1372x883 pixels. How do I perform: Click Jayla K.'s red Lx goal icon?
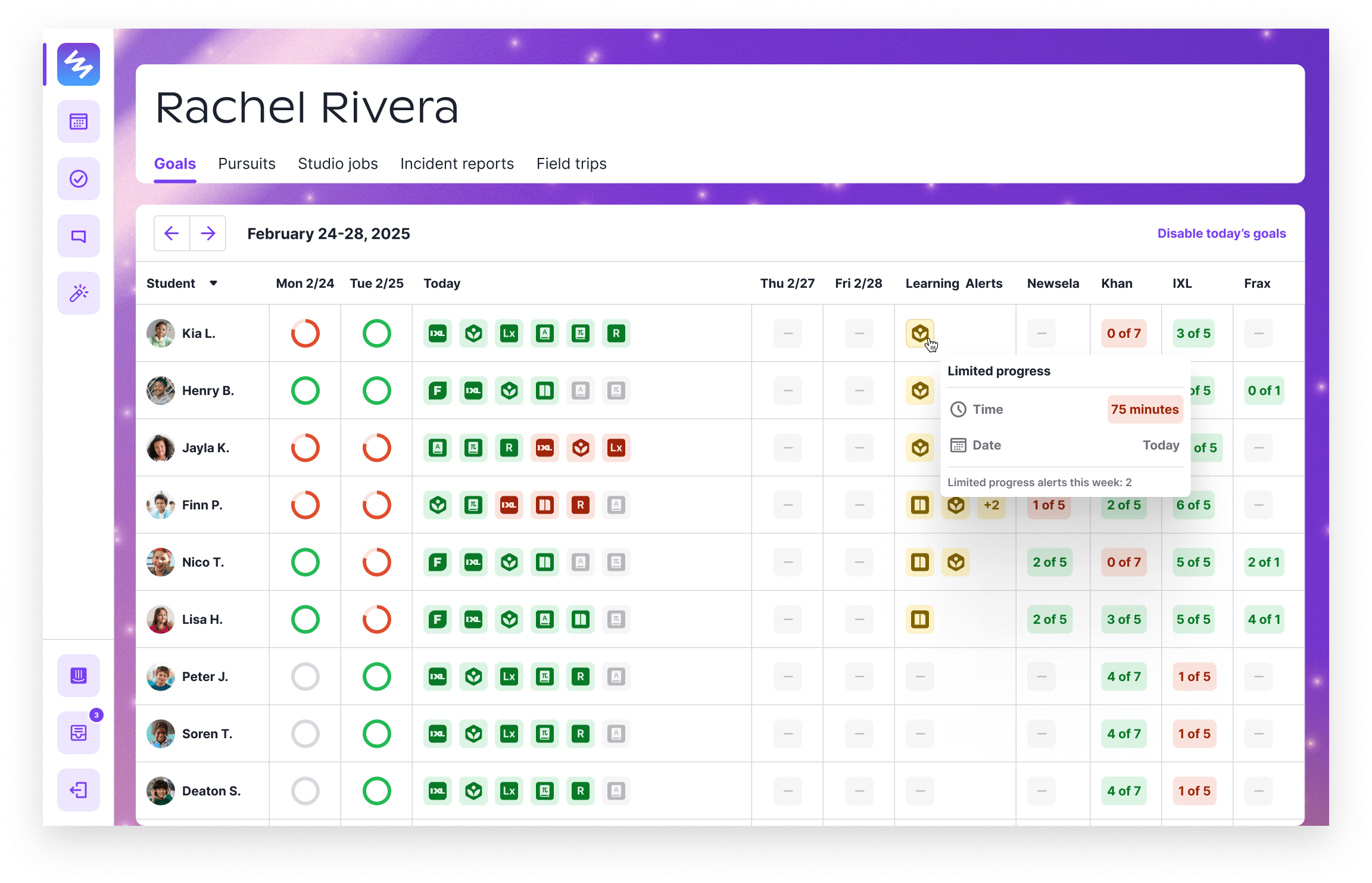(x=616, y=448)
